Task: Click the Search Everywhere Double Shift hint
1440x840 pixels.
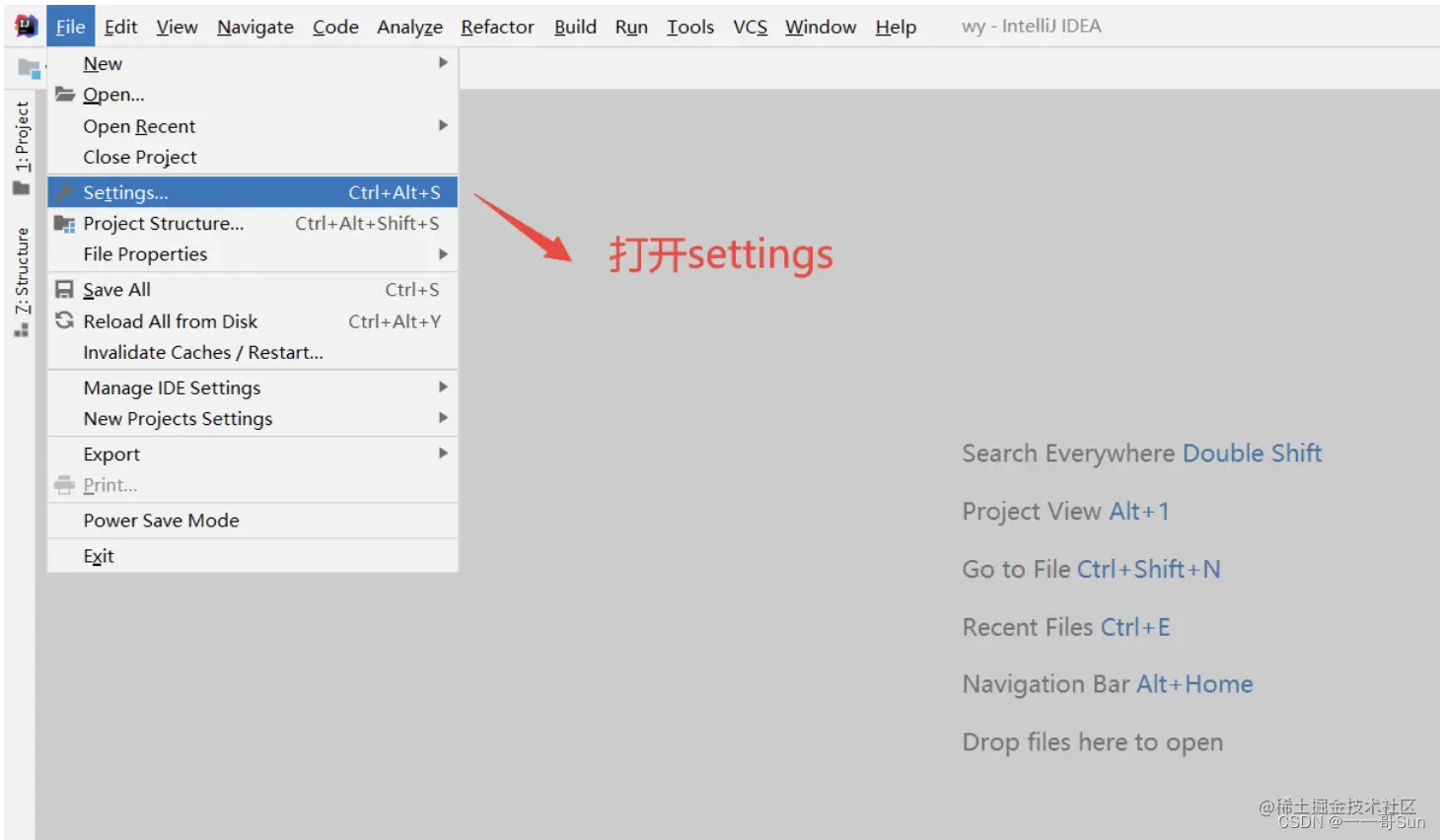Action: point(1141,454)
